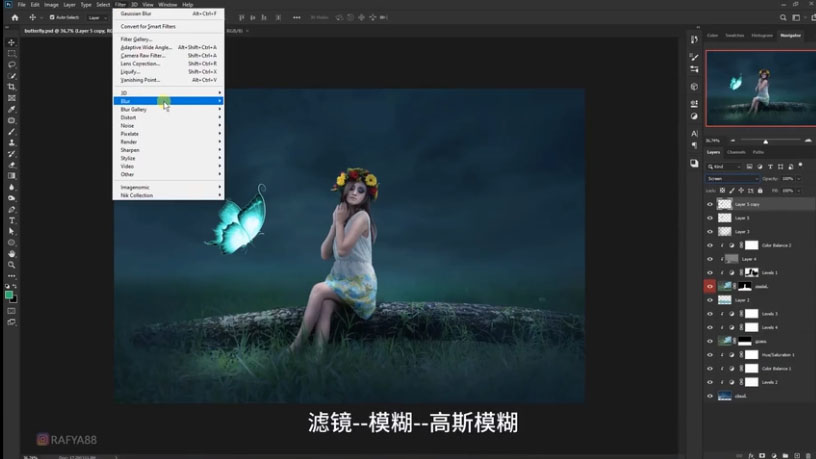The width and height of the screenshot is (816, 459).
Task: Select the Pen tool
Action: (x=11, y=209)
